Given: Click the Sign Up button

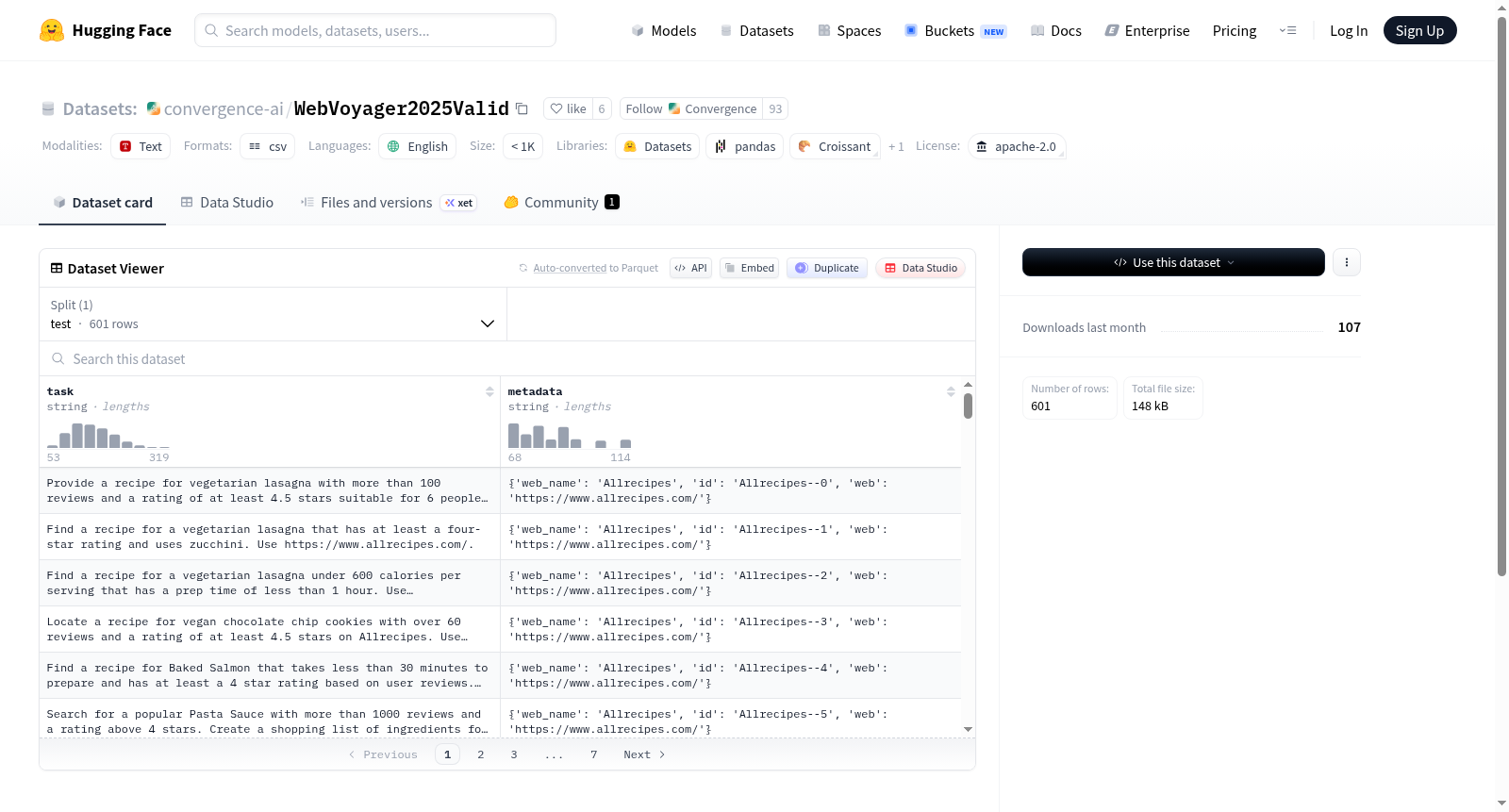Looking at the screenshot, I should click(1419, 30).
